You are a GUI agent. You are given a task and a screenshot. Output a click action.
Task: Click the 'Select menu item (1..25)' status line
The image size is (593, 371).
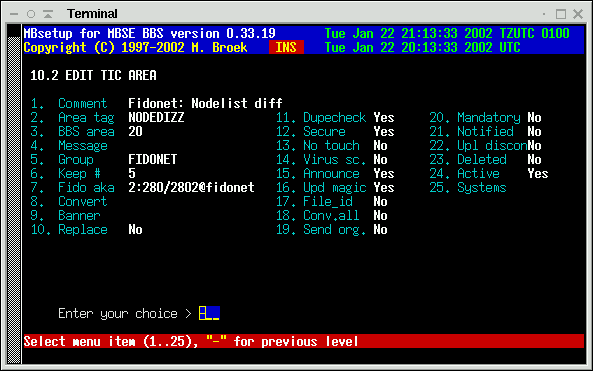pos(304,342)
